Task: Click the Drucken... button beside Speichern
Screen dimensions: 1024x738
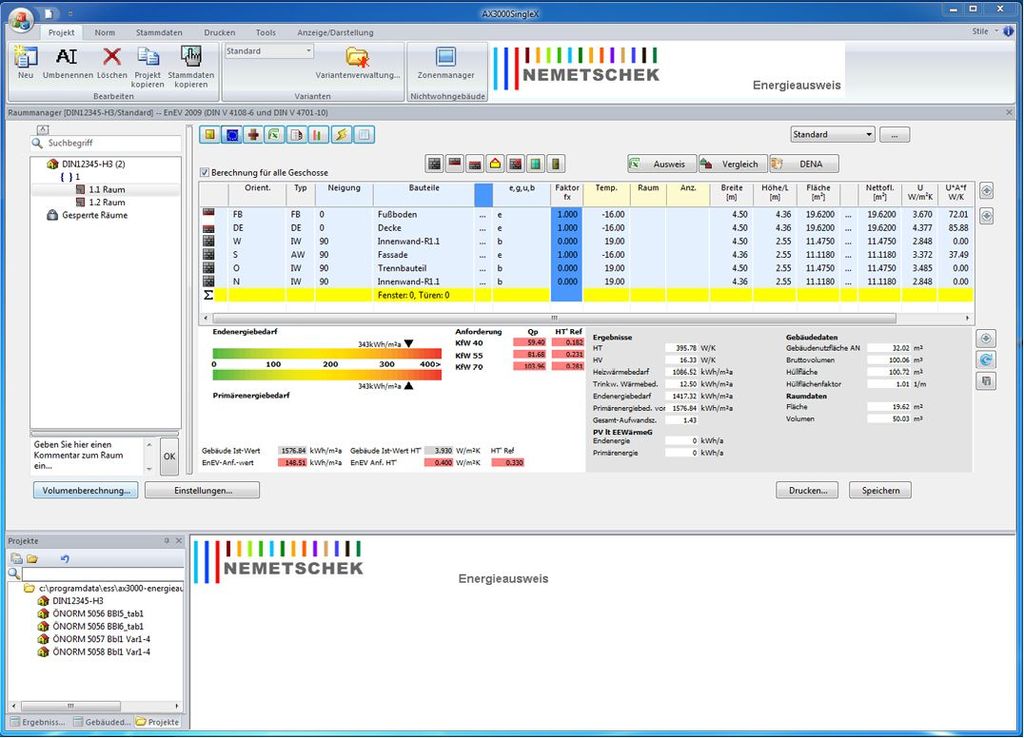Action: [807, 490]
